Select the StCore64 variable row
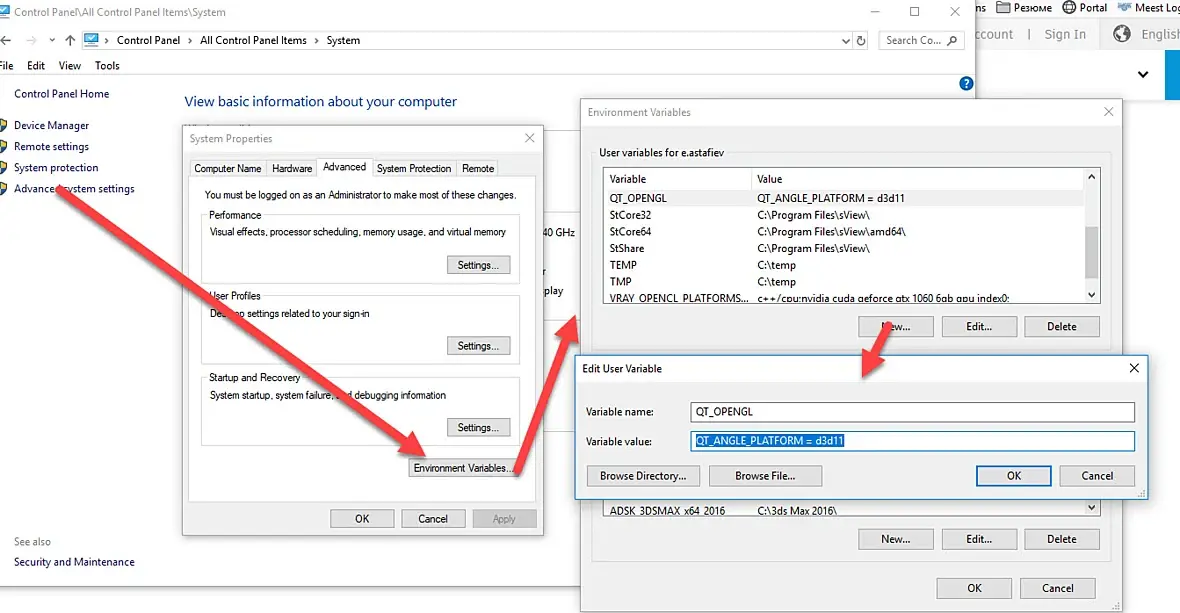Screen dimensions: 1180x613 click(843, 232)
